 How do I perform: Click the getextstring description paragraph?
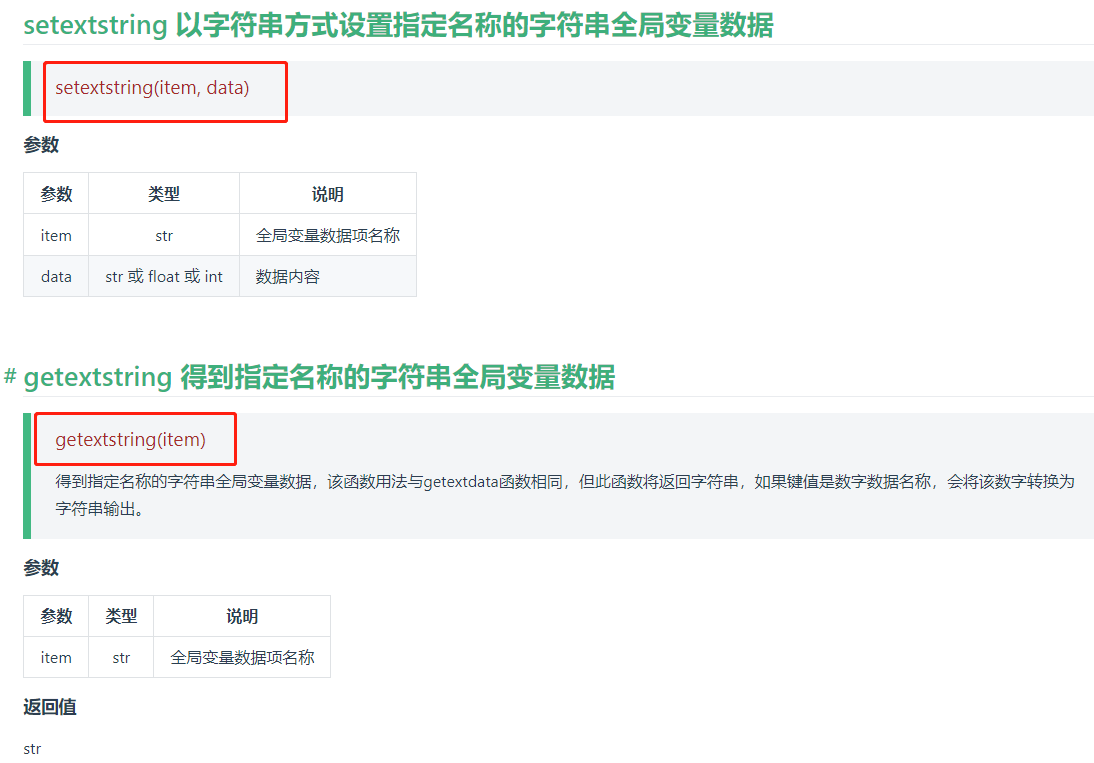pyautogui.click(x=564, y=495)
